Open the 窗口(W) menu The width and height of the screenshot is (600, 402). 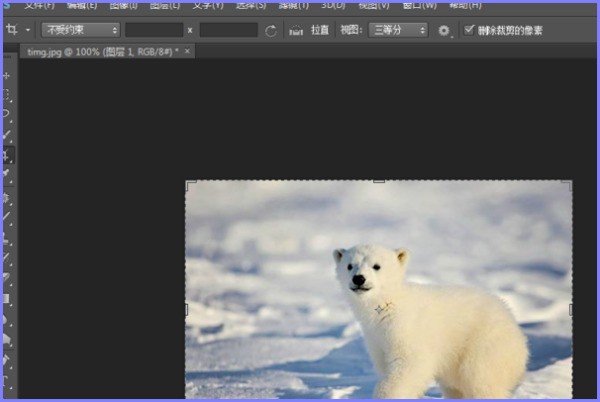[417, 5]
